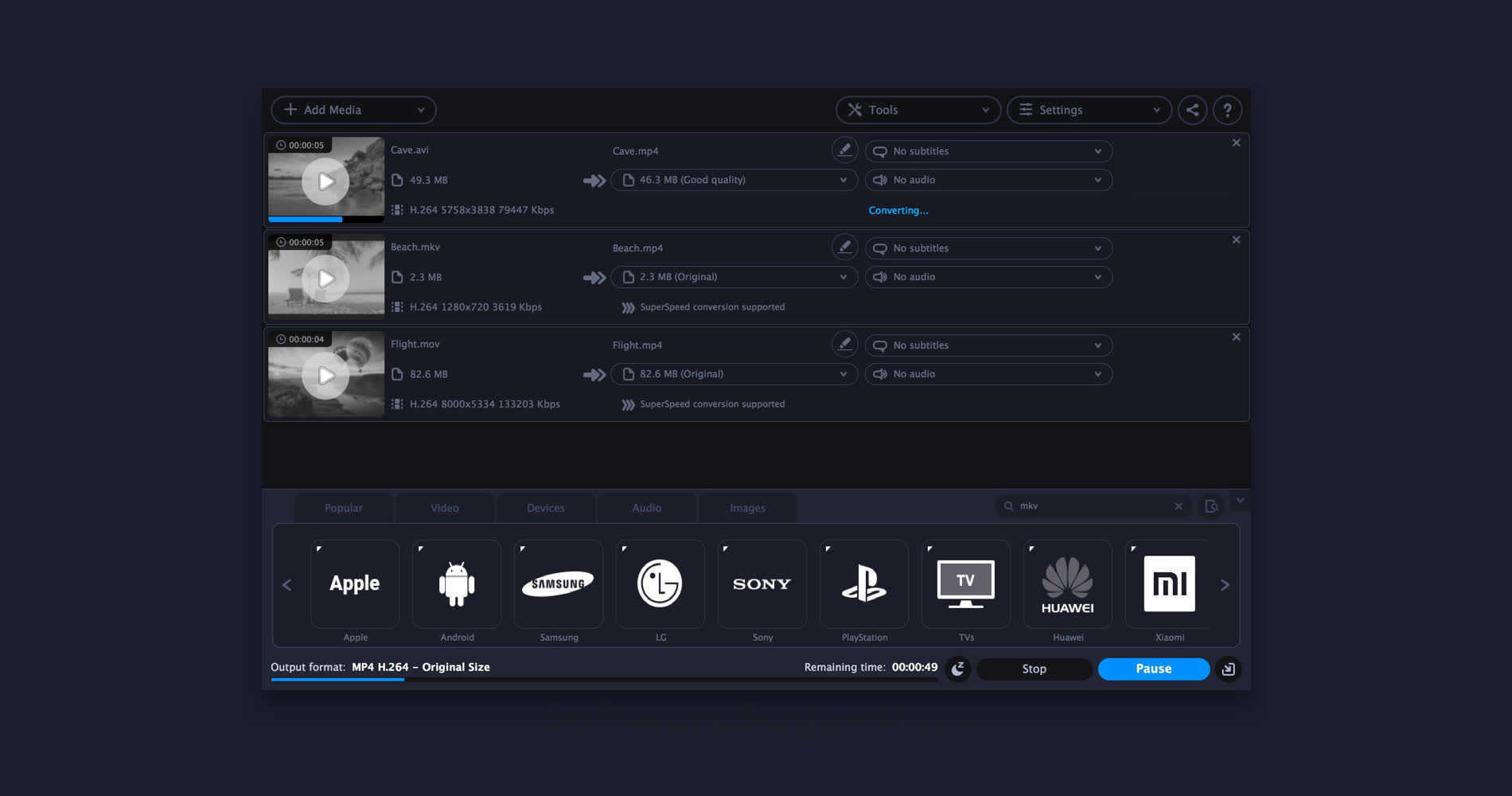Open the share options icon

[1192, 110]
